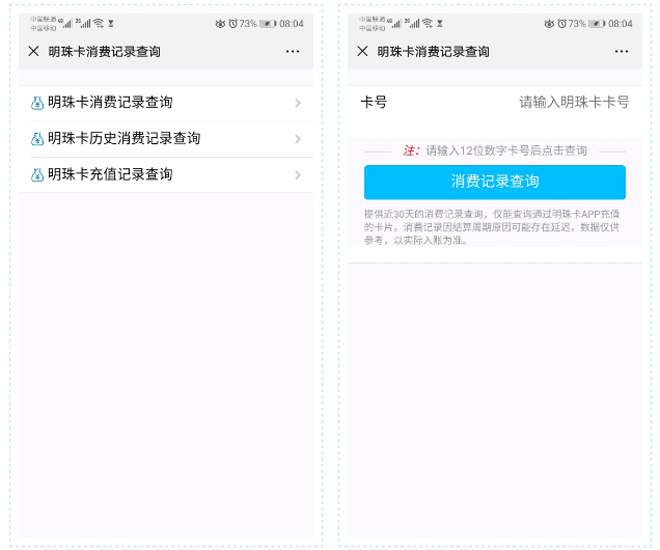The image size is (660, 550).
Task: Tap the red 注 note text above the query button
Action: [x=410, y=151]
